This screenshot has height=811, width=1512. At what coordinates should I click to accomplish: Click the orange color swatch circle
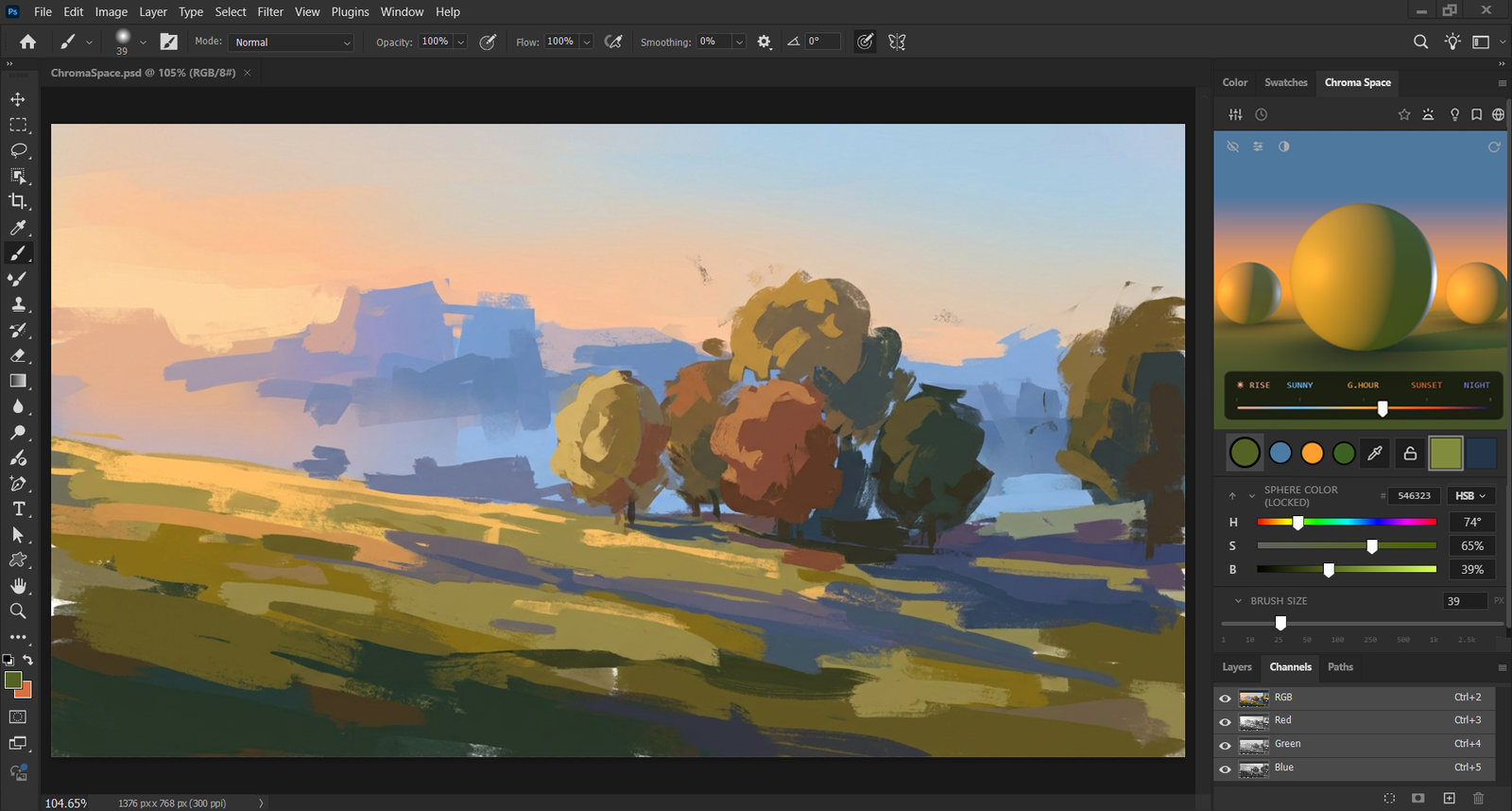[x=1312, y=454]
